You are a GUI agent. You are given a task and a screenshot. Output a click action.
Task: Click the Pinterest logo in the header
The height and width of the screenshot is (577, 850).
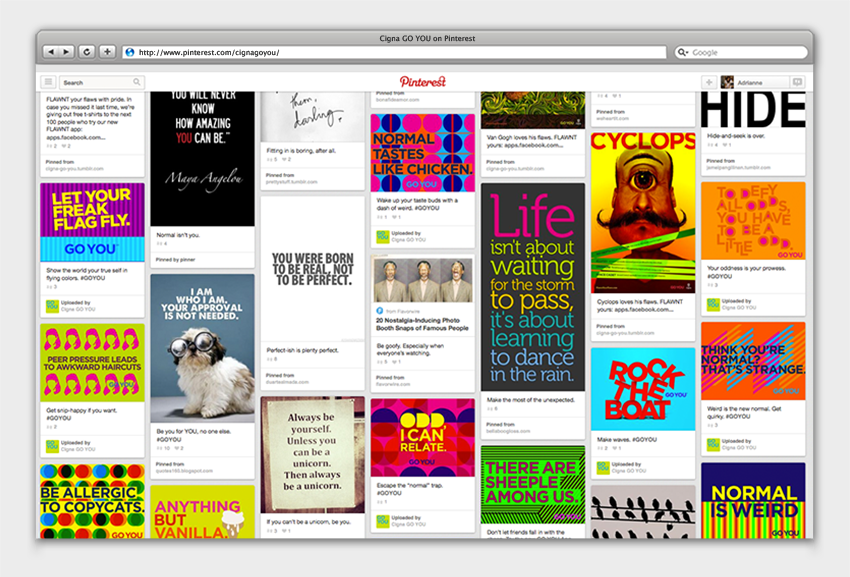point(423,82)
